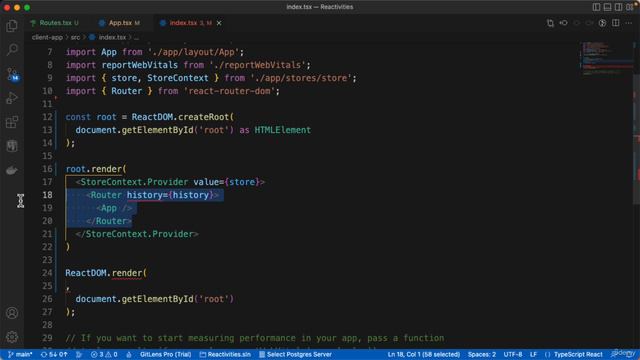
Task: Click the Split Editor Right icon
Action: click(616, 23)
